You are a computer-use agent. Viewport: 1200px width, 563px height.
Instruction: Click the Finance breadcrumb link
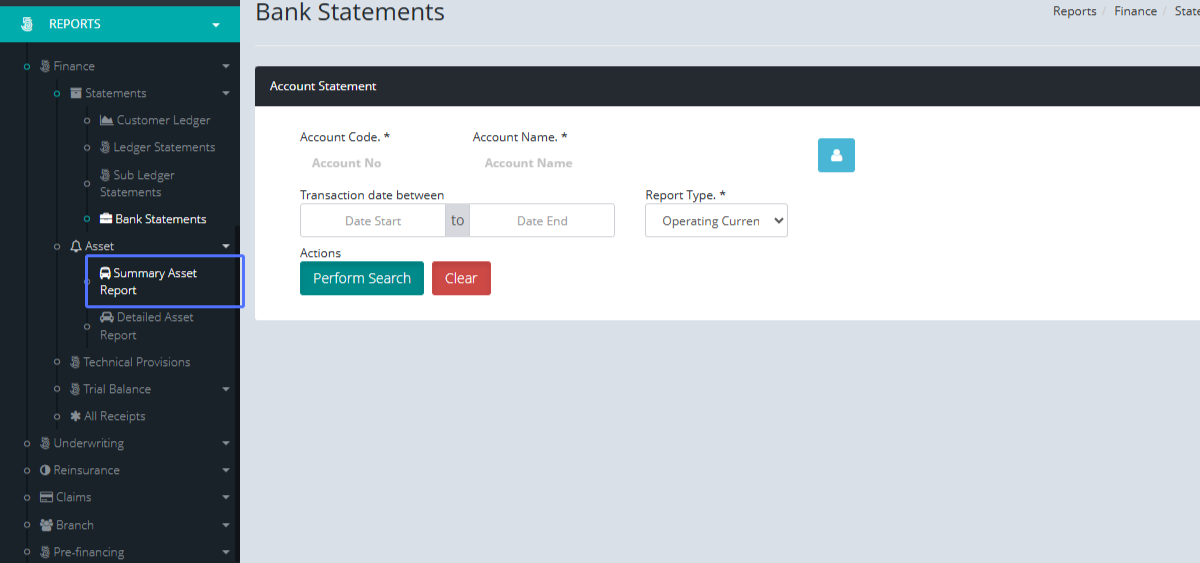pyautogui.click(x=1135, y=11)
